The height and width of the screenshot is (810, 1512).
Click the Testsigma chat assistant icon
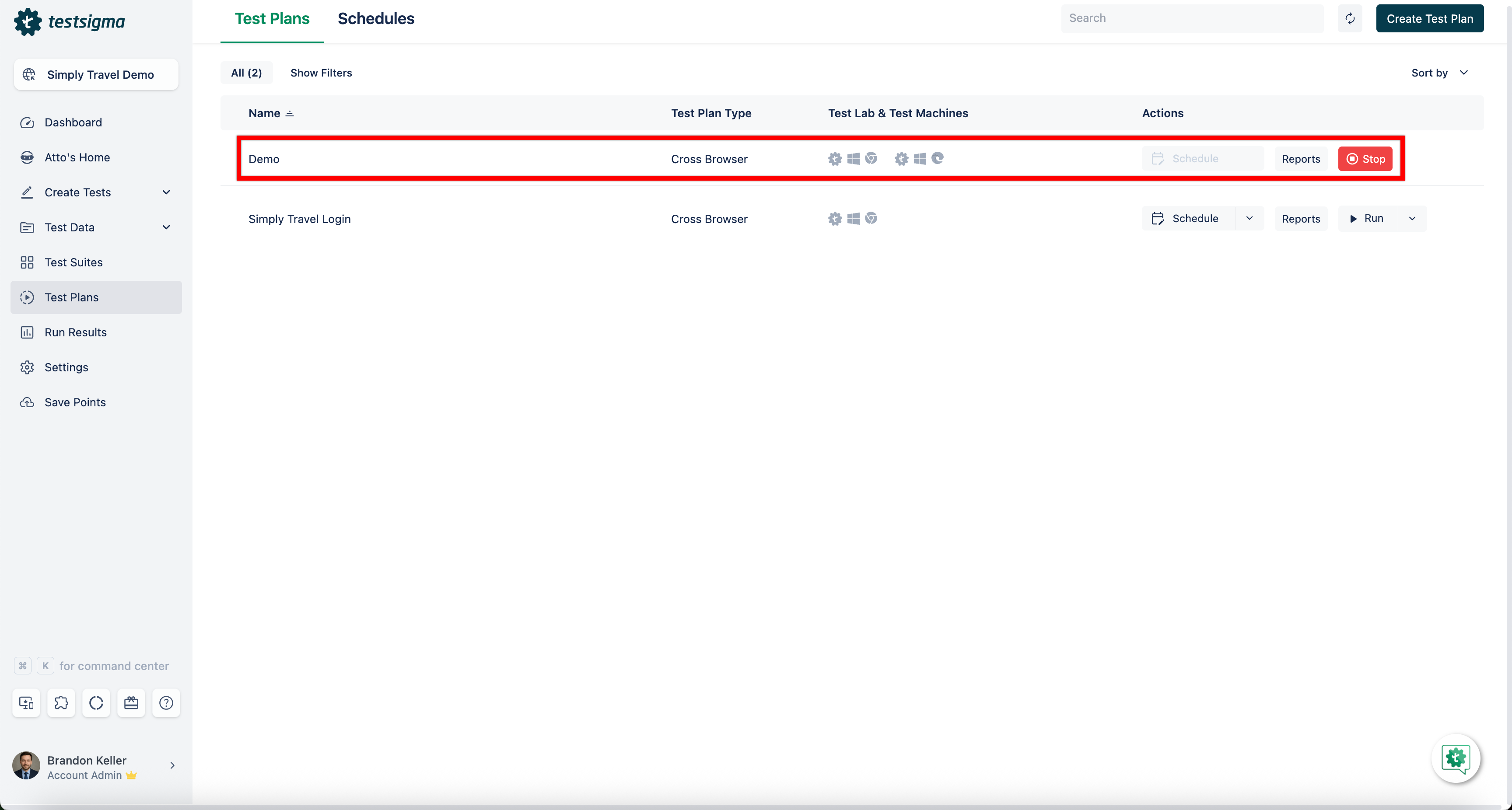pyautogui.click(x=1456, y=758)
